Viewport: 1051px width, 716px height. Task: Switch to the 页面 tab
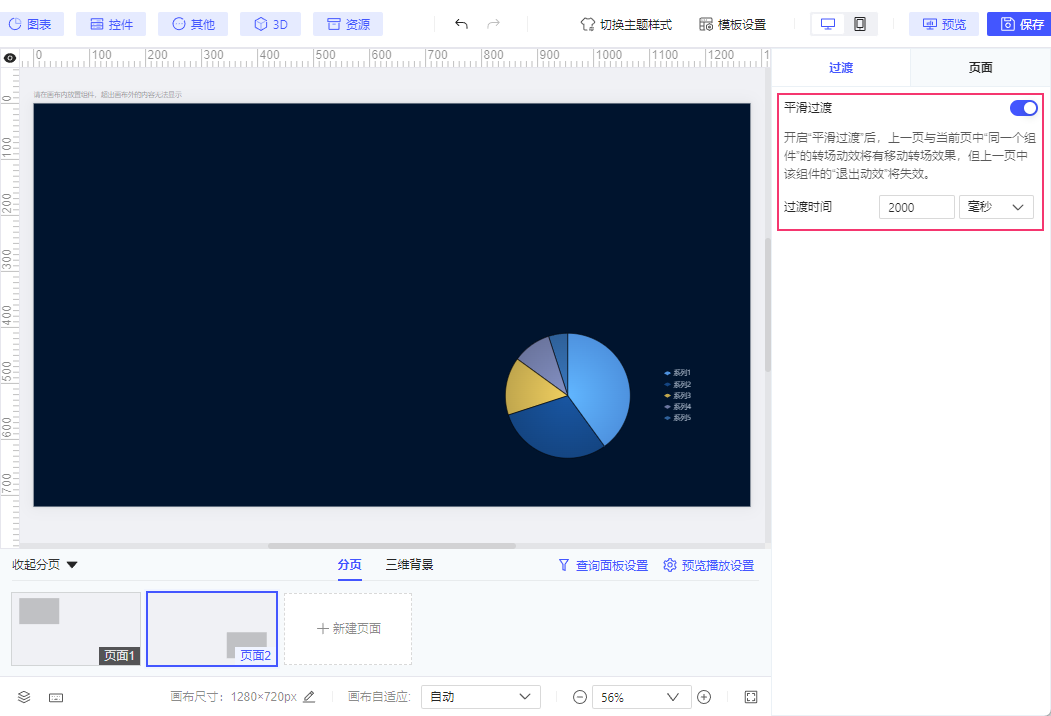click(980, 68)
